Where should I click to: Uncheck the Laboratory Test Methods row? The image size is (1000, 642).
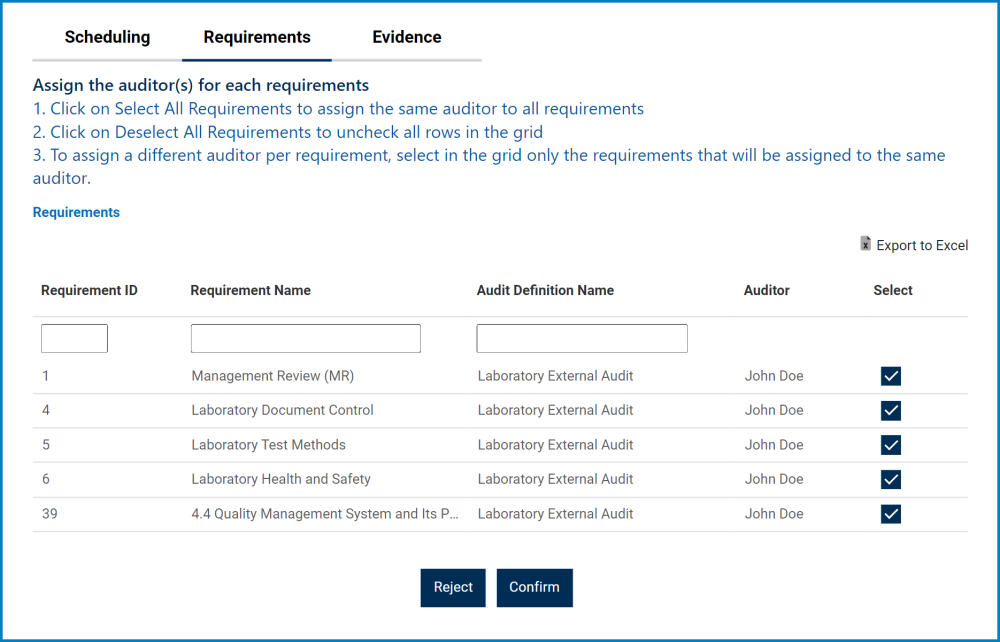pos(890,445)
